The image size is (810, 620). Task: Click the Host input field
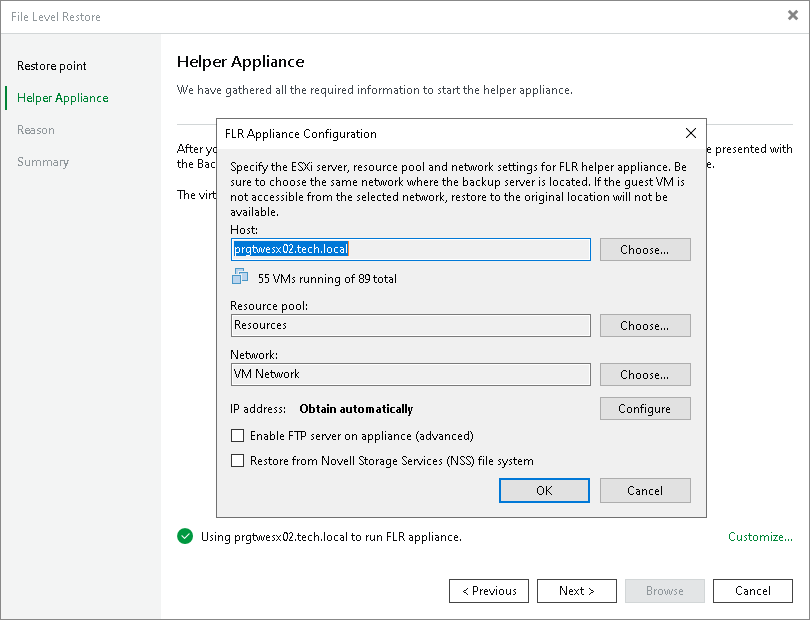click(411, 250)
